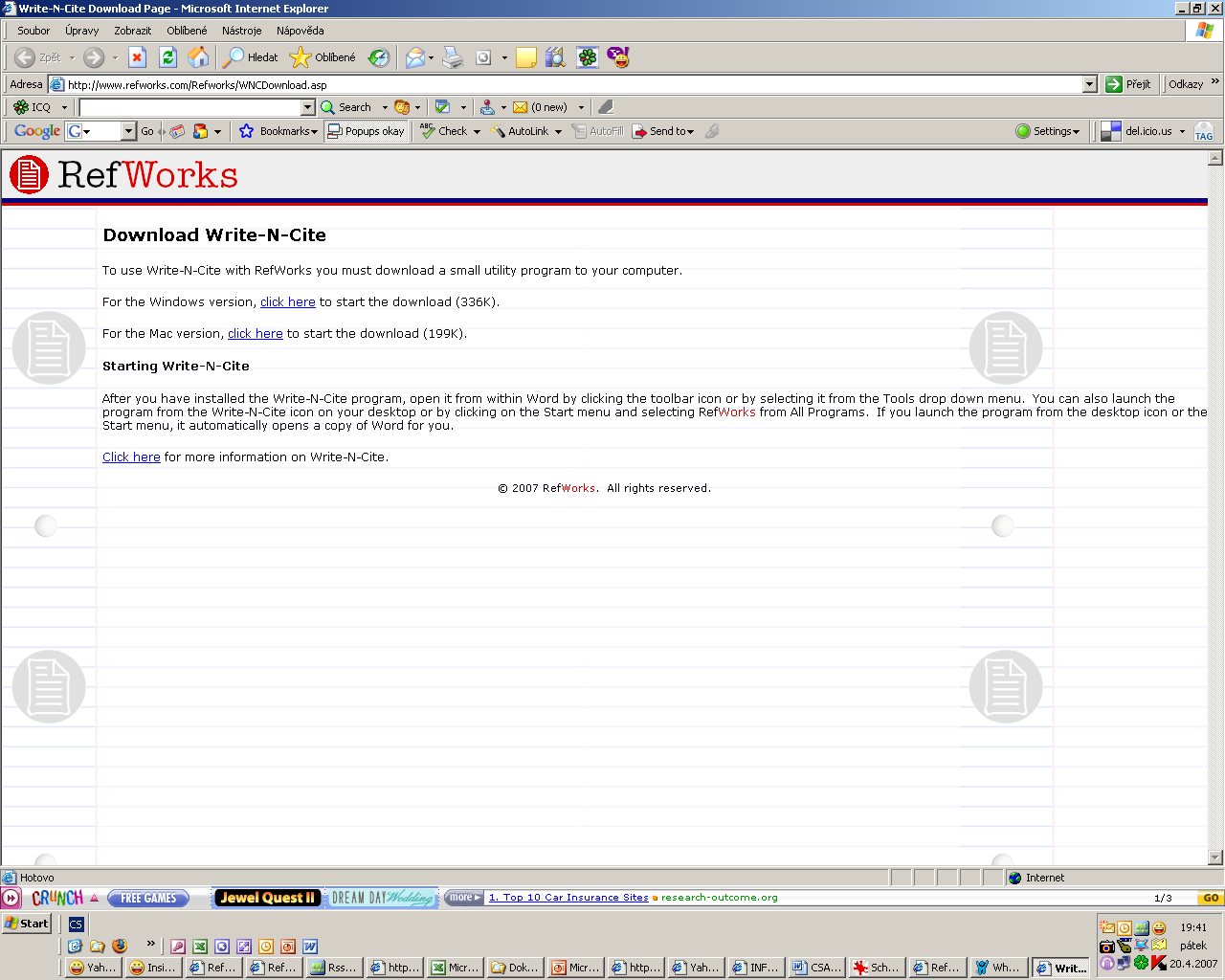Open the Soubor menu

point(33,31)
